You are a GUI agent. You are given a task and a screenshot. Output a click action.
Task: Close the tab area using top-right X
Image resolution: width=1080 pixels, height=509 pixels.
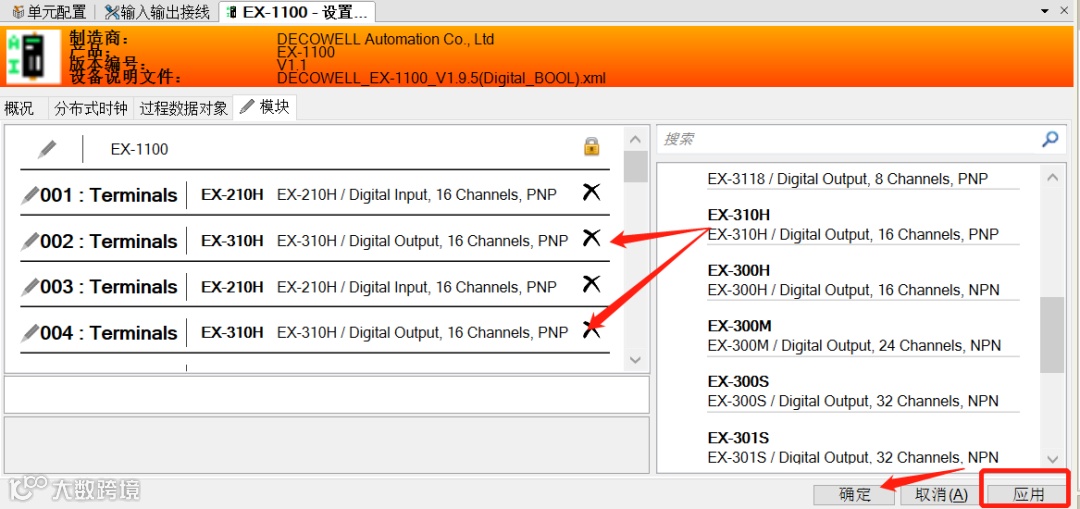[1066, 11]
